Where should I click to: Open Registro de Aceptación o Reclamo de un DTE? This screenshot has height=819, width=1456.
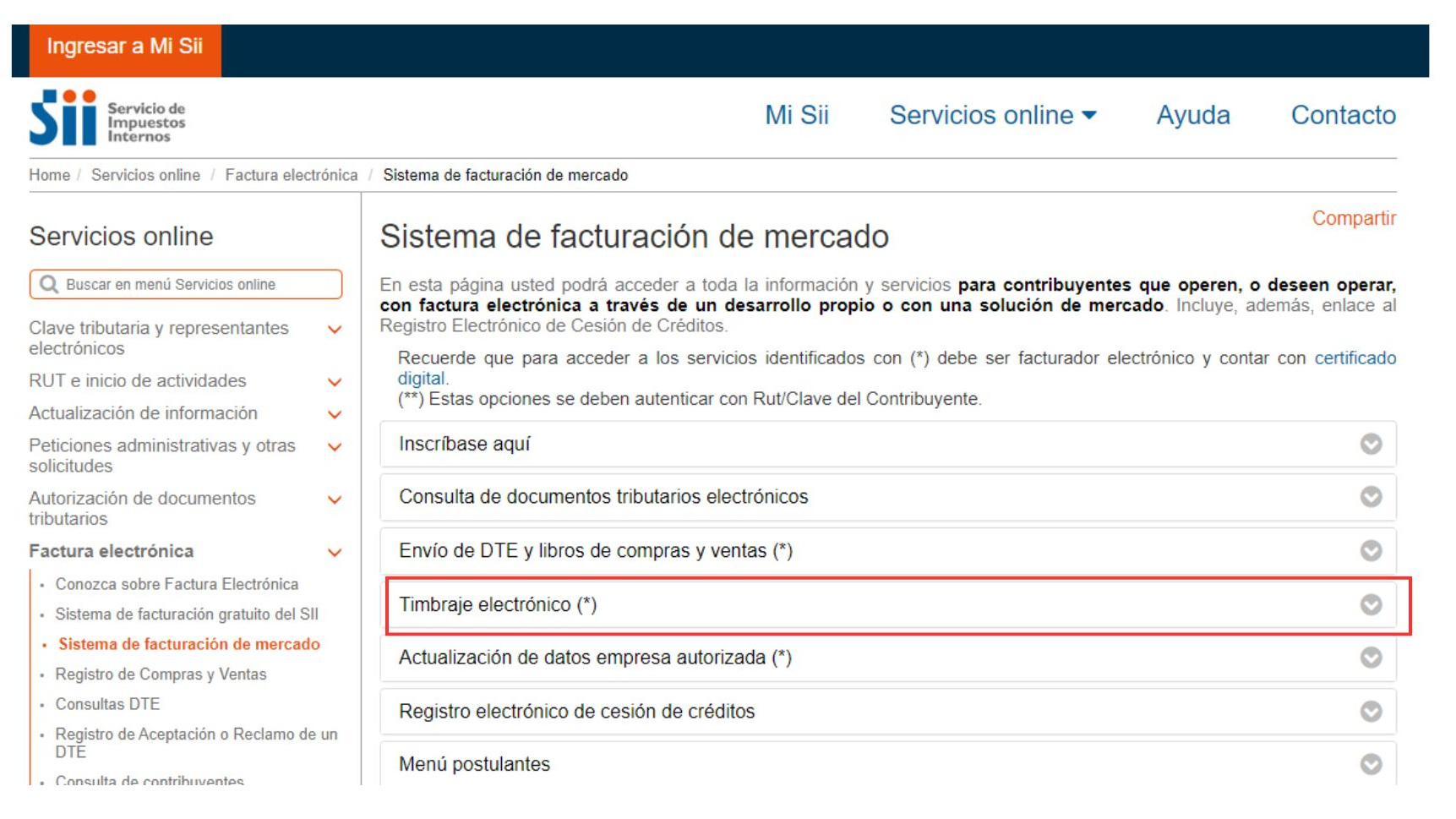click(x=196, y=743)
